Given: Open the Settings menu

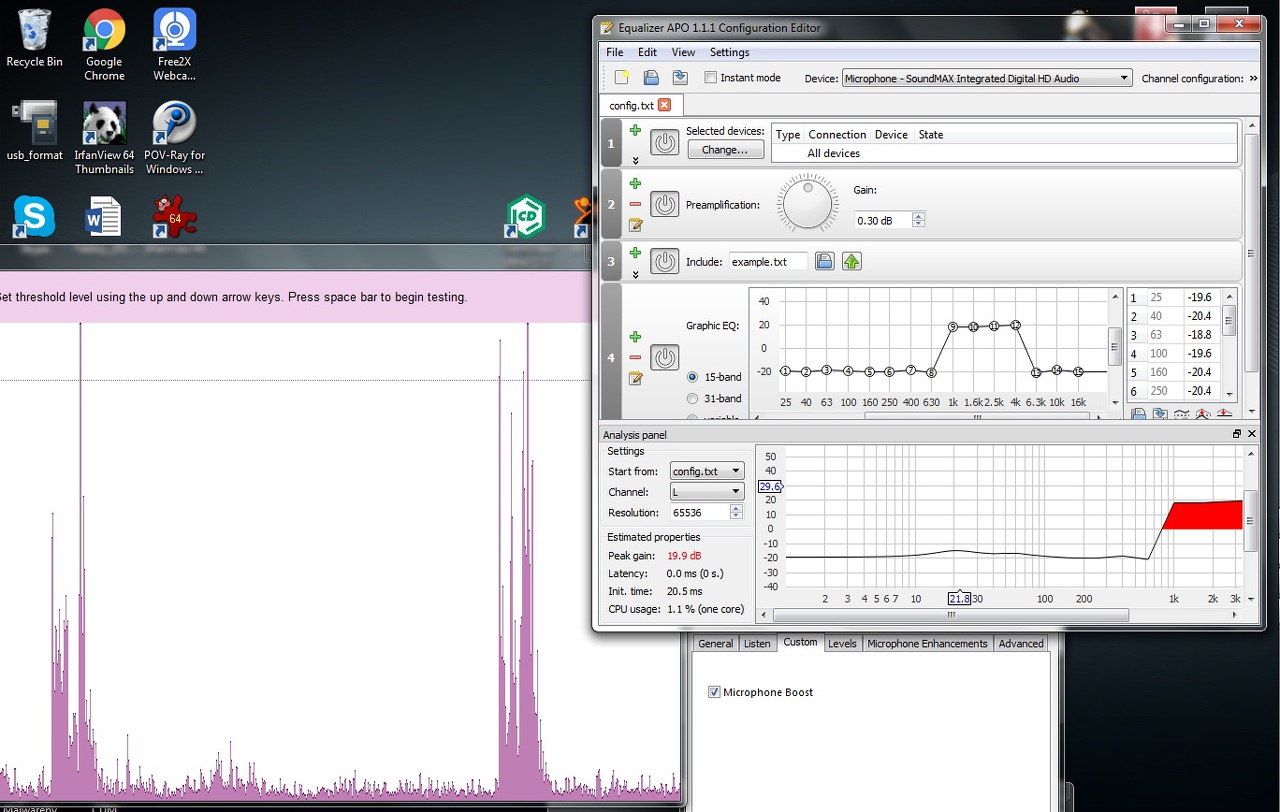Looking at the screenshot, I should [x=730, y=52].
